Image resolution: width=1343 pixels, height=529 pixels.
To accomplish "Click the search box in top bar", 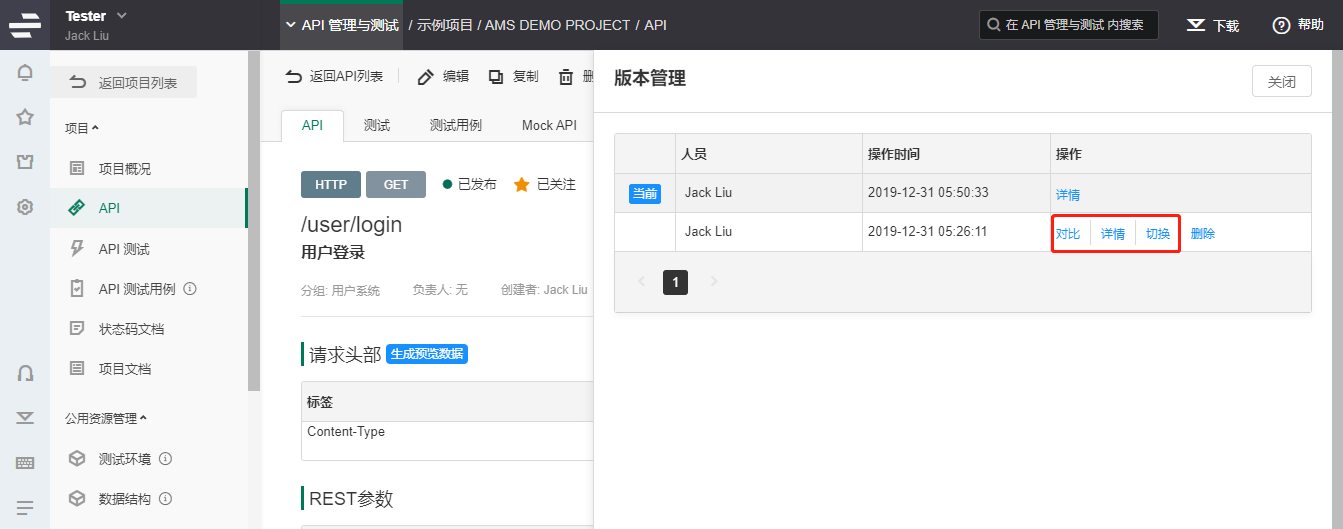I will pyautogui.click(x=1068, y=25).
